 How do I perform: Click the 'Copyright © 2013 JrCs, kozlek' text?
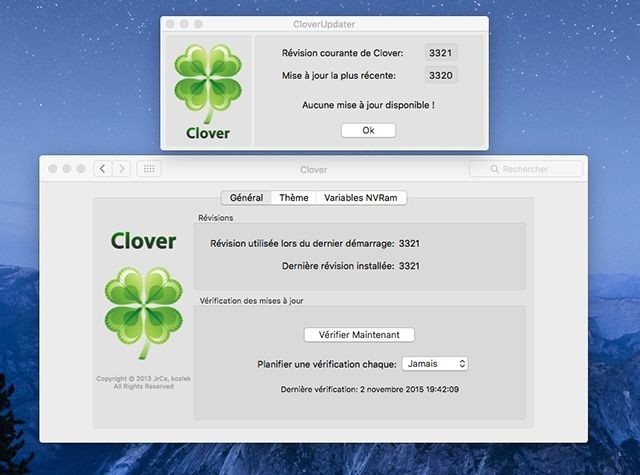click(x=144, y=378)
